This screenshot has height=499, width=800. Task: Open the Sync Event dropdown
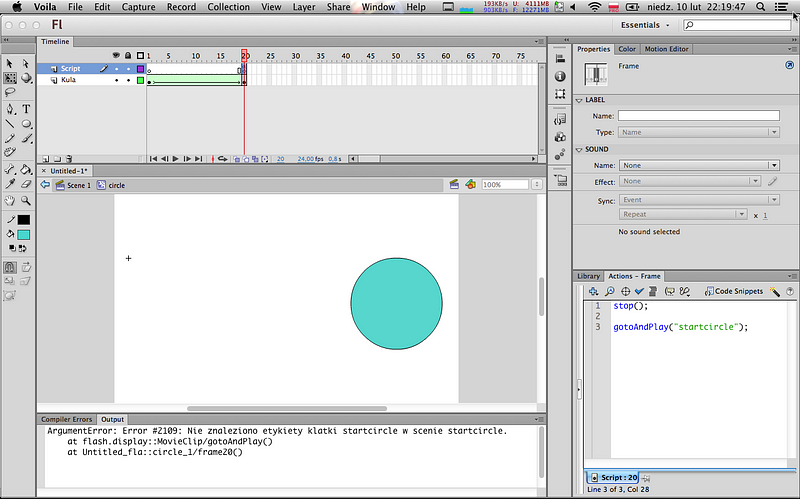[699, 199]
